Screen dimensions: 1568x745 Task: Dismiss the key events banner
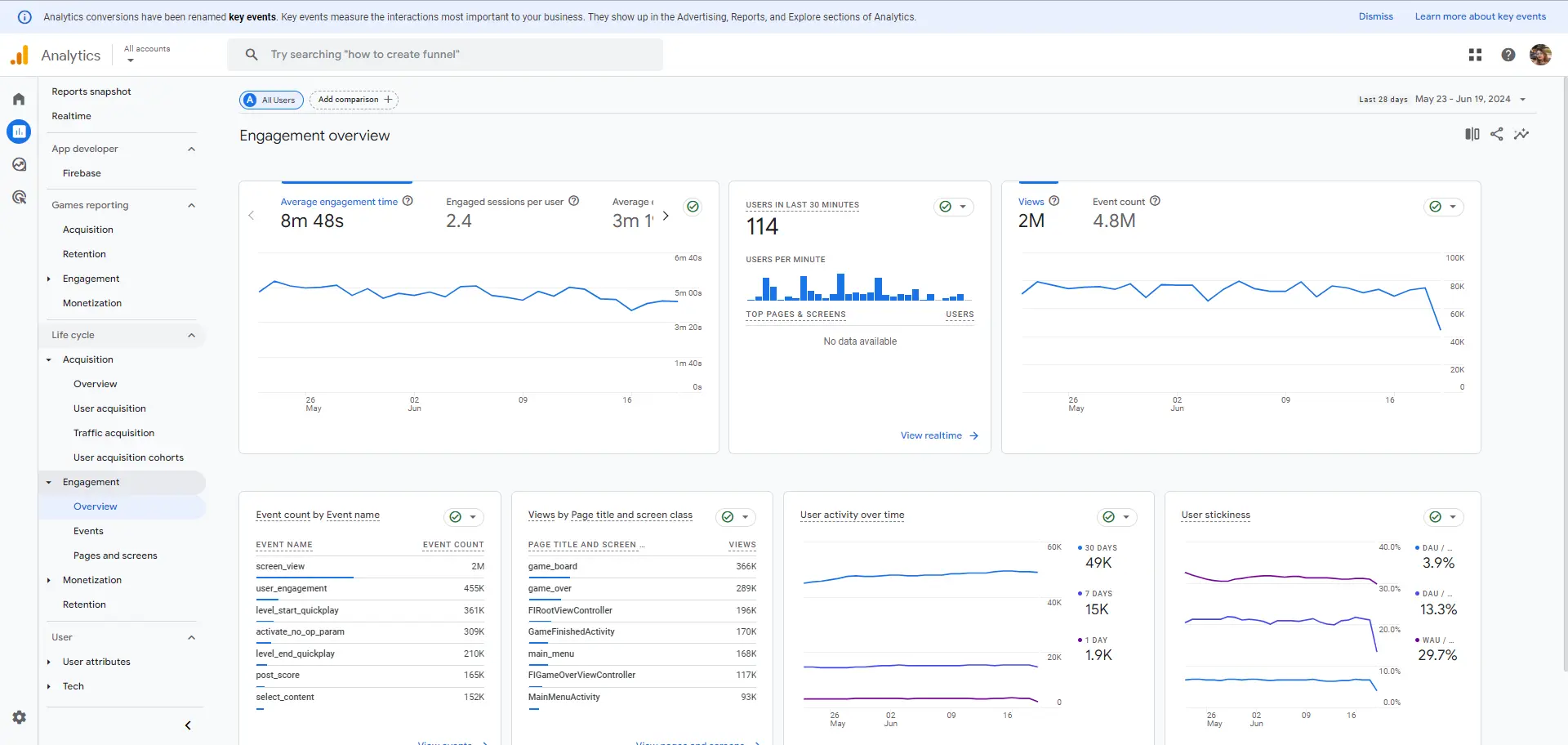(1375, 16)
